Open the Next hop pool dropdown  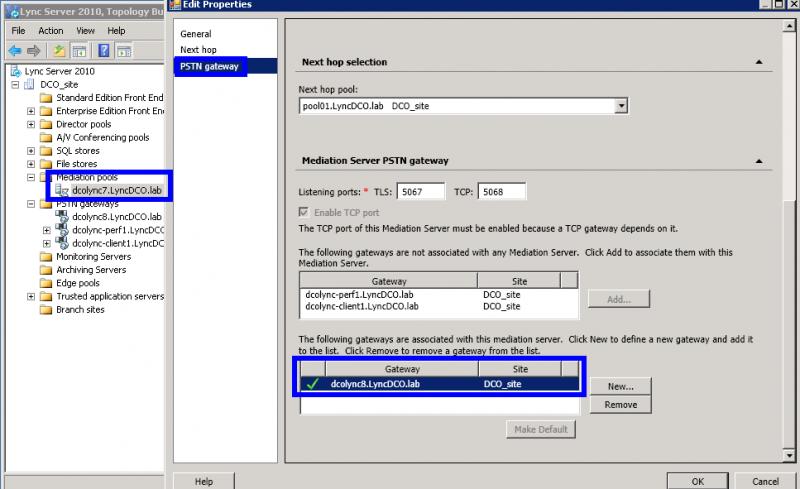click(x=621, y=105)
